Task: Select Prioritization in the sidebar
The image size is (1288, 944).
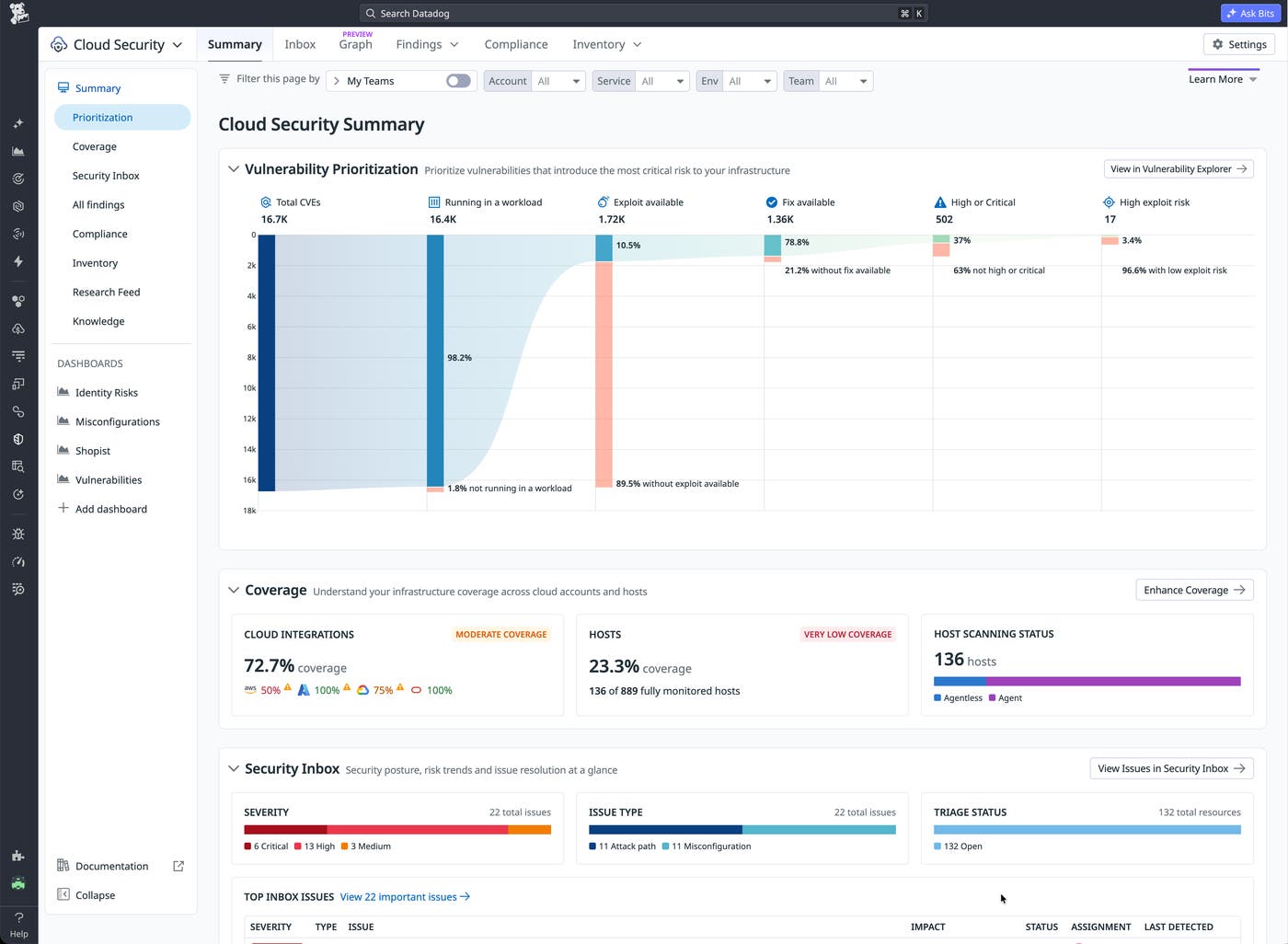Action: pyautogui.click(x=122, y=118)
